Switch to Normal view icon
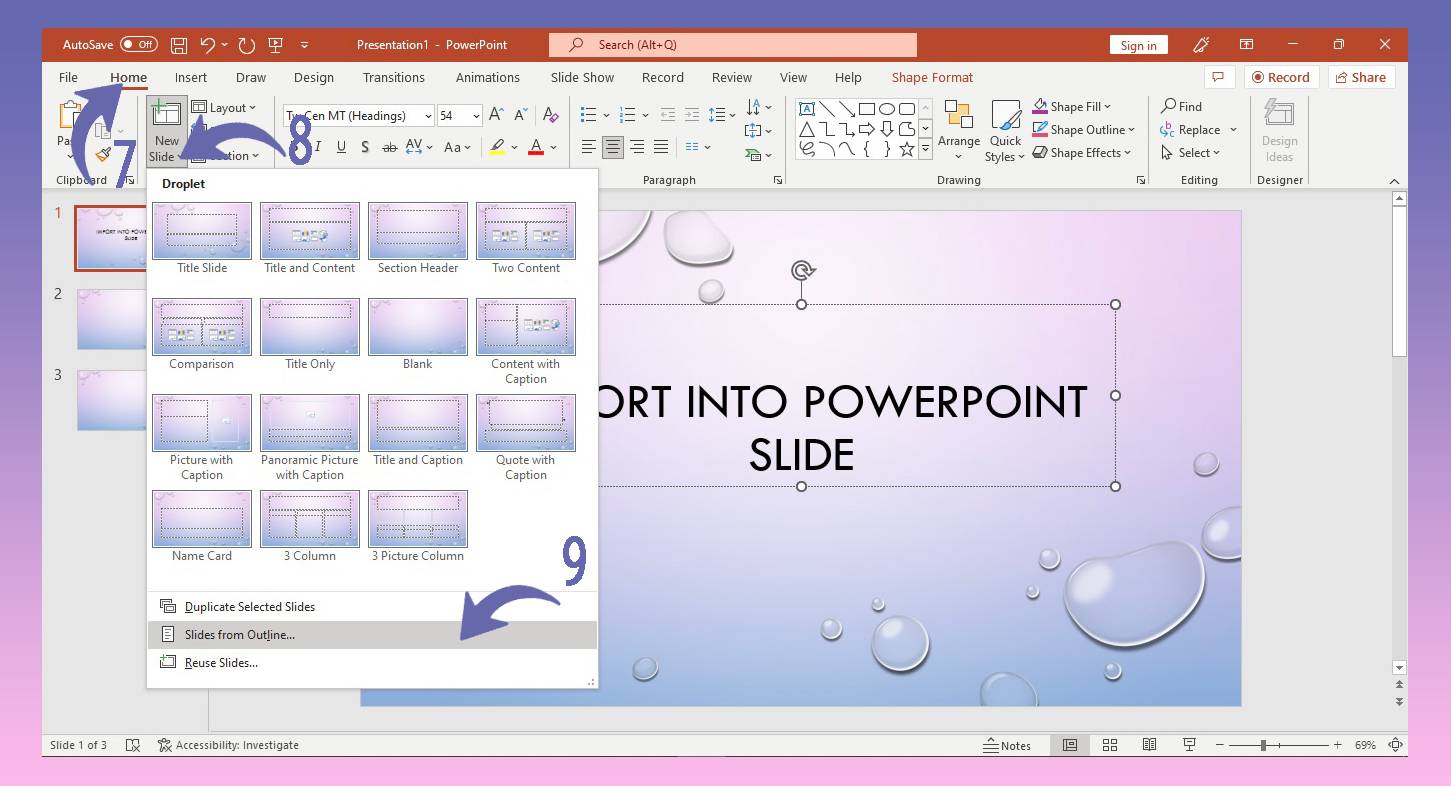 point(1070,745)
